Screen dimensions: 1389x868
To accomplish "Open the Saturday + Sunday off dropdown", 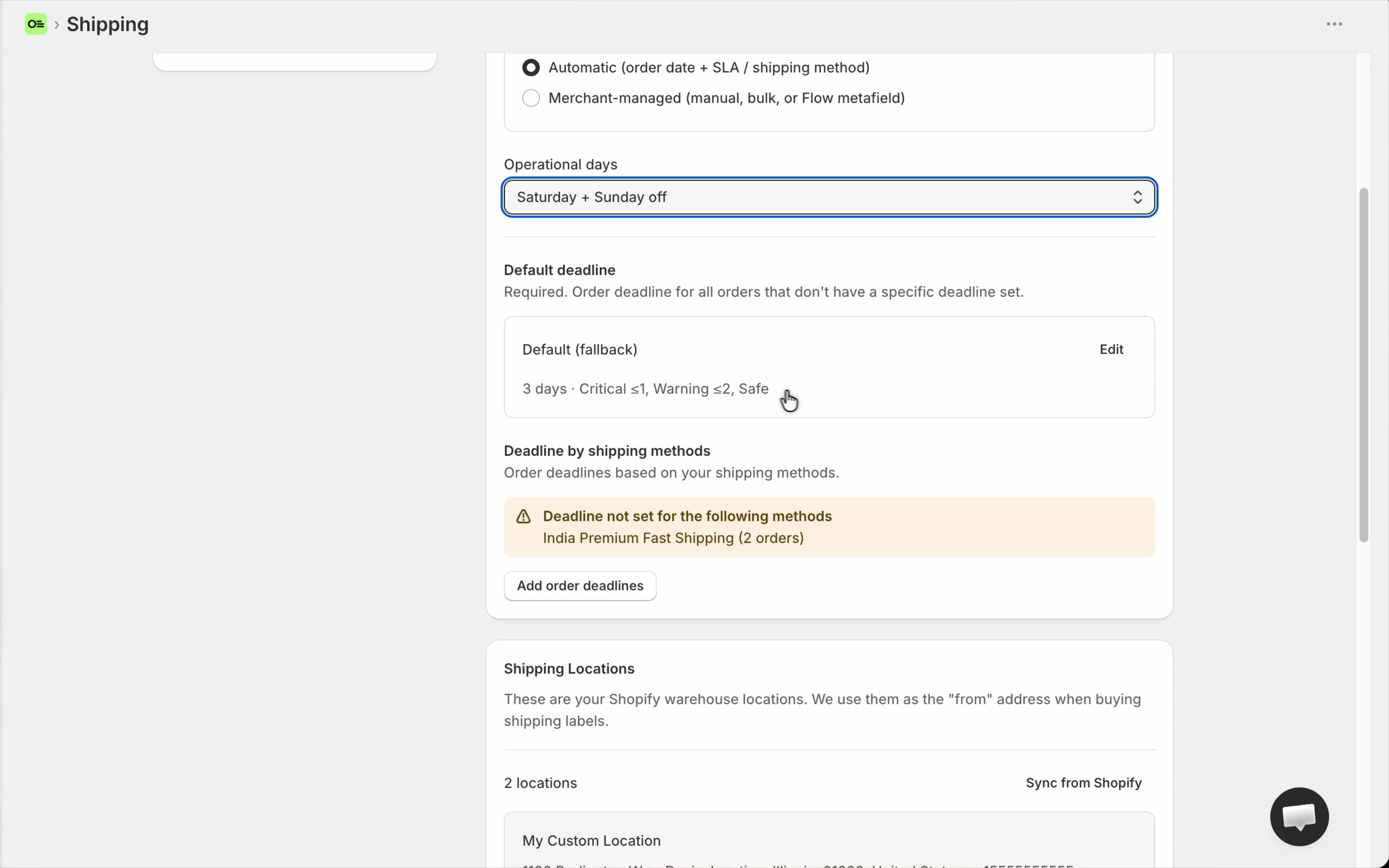I will 829,197.
